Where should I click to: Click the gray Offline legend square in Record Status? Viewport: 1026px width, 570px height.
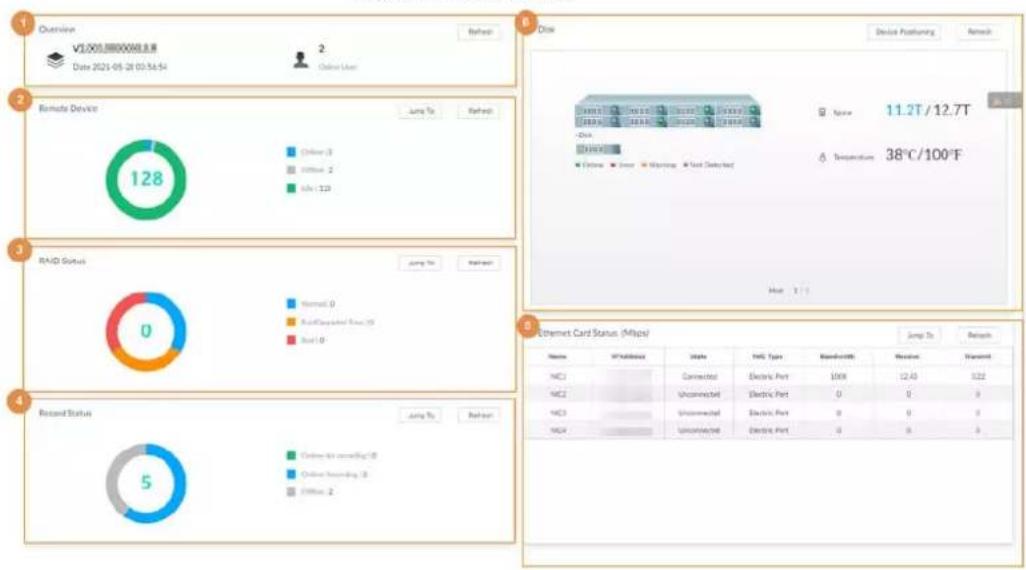pos(291,491)
